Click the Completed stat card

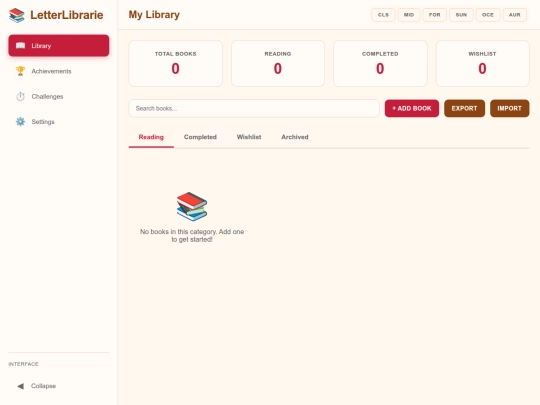click(380, 63)
